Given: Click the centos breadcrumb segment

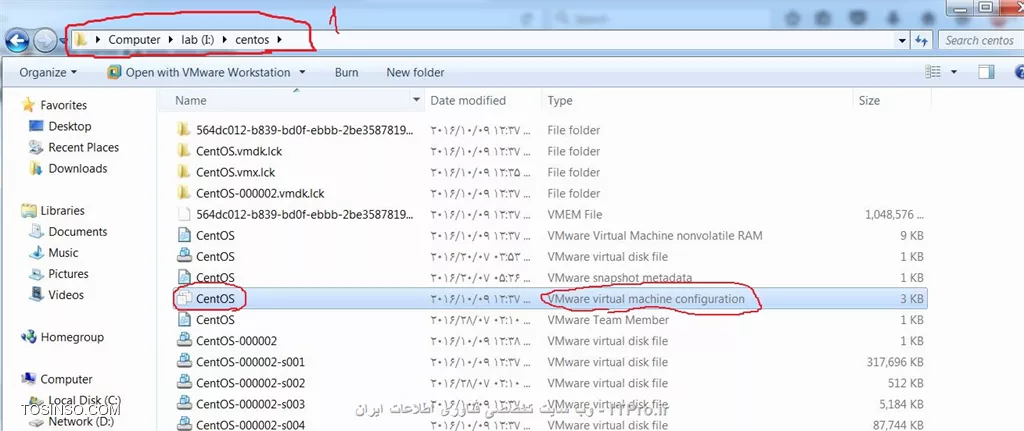Looking at the screenshot, I should click(x=252, y=40).
